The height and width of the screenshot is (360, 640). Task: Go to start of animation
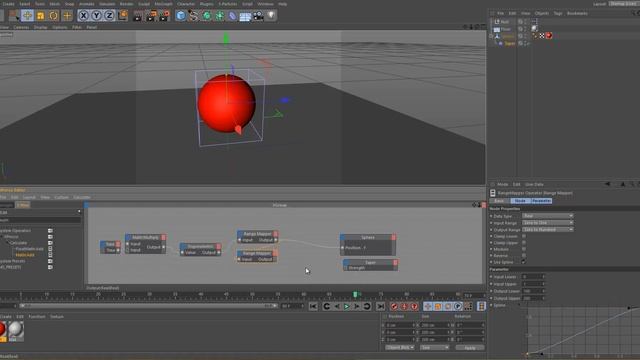point(313,306)
